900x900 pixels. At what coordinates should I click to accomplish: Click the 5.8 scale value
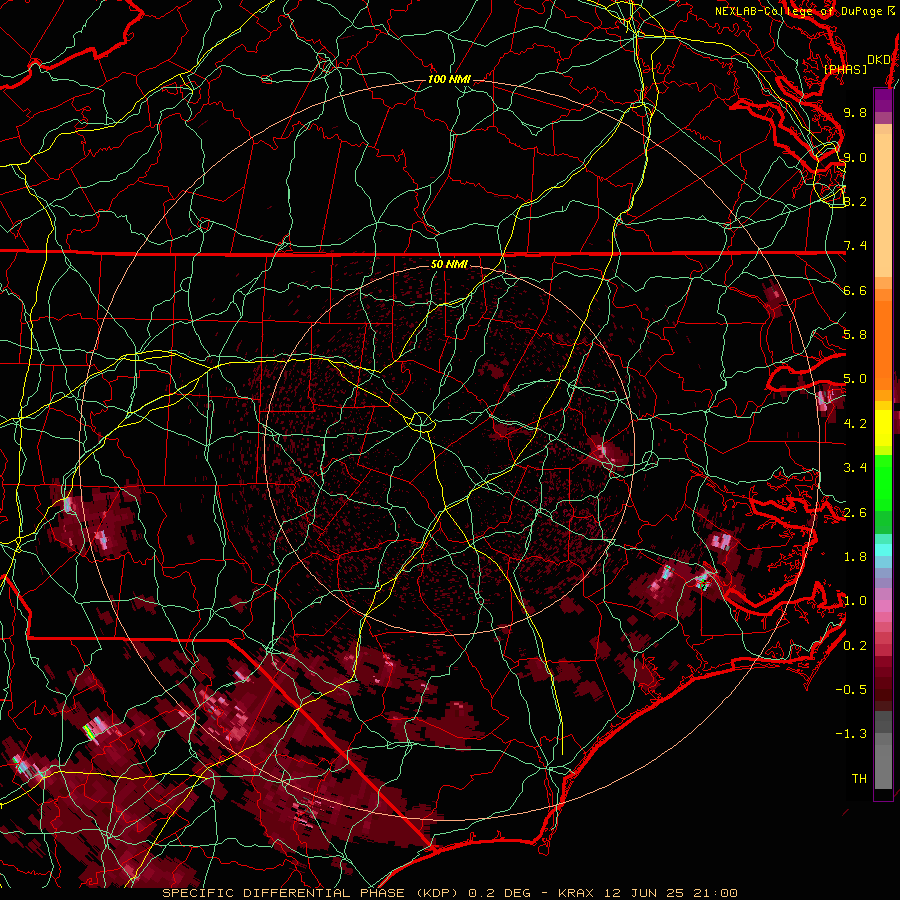pyautogui.click(x=855, y=335)
